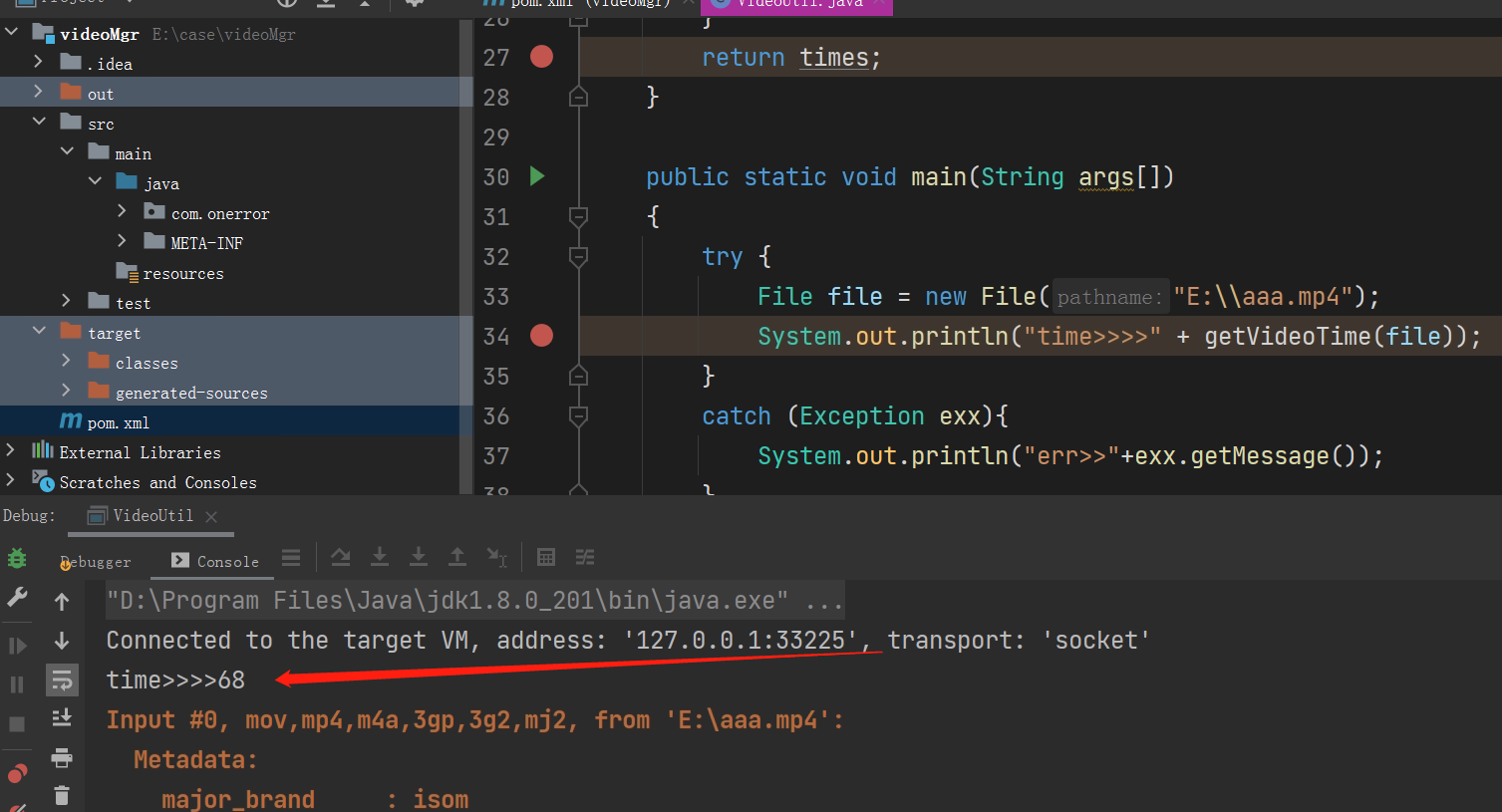Collapse the target folder
This screenshot has width=1502, height=812.
click(39, 331)
